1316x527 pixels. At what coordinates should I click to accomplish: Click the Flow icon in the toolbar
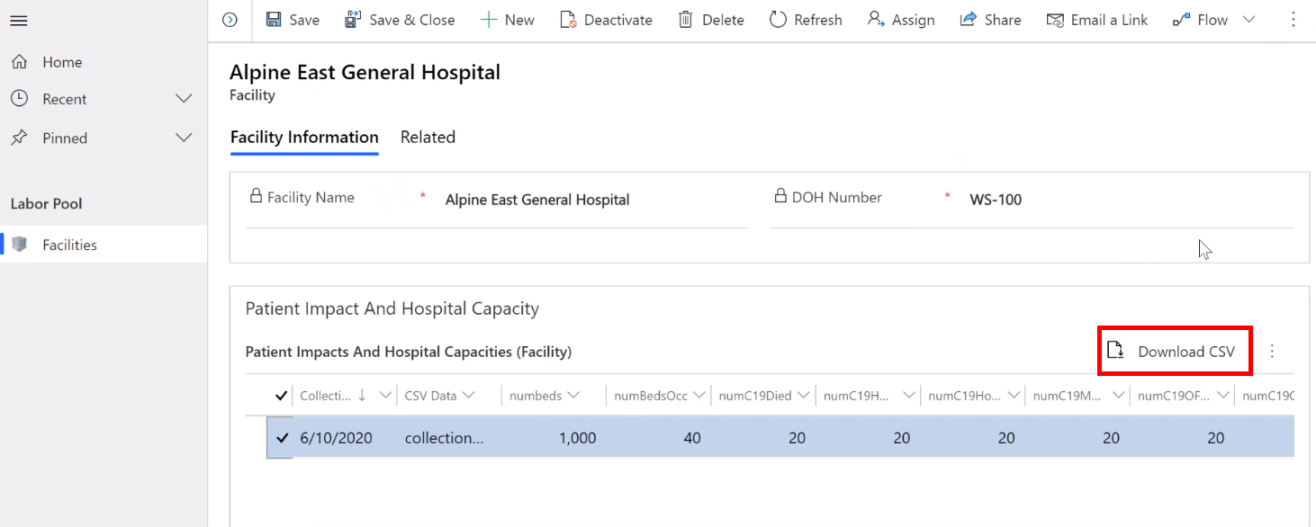tap(1181, 20)
